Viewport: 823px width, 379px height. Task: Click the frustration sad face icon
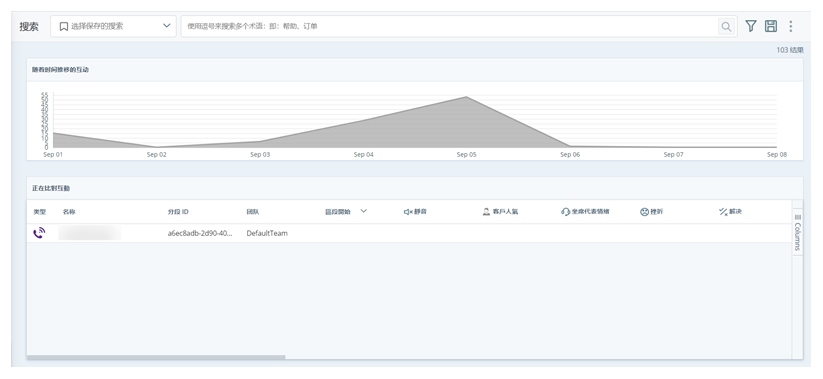(644, 212)
